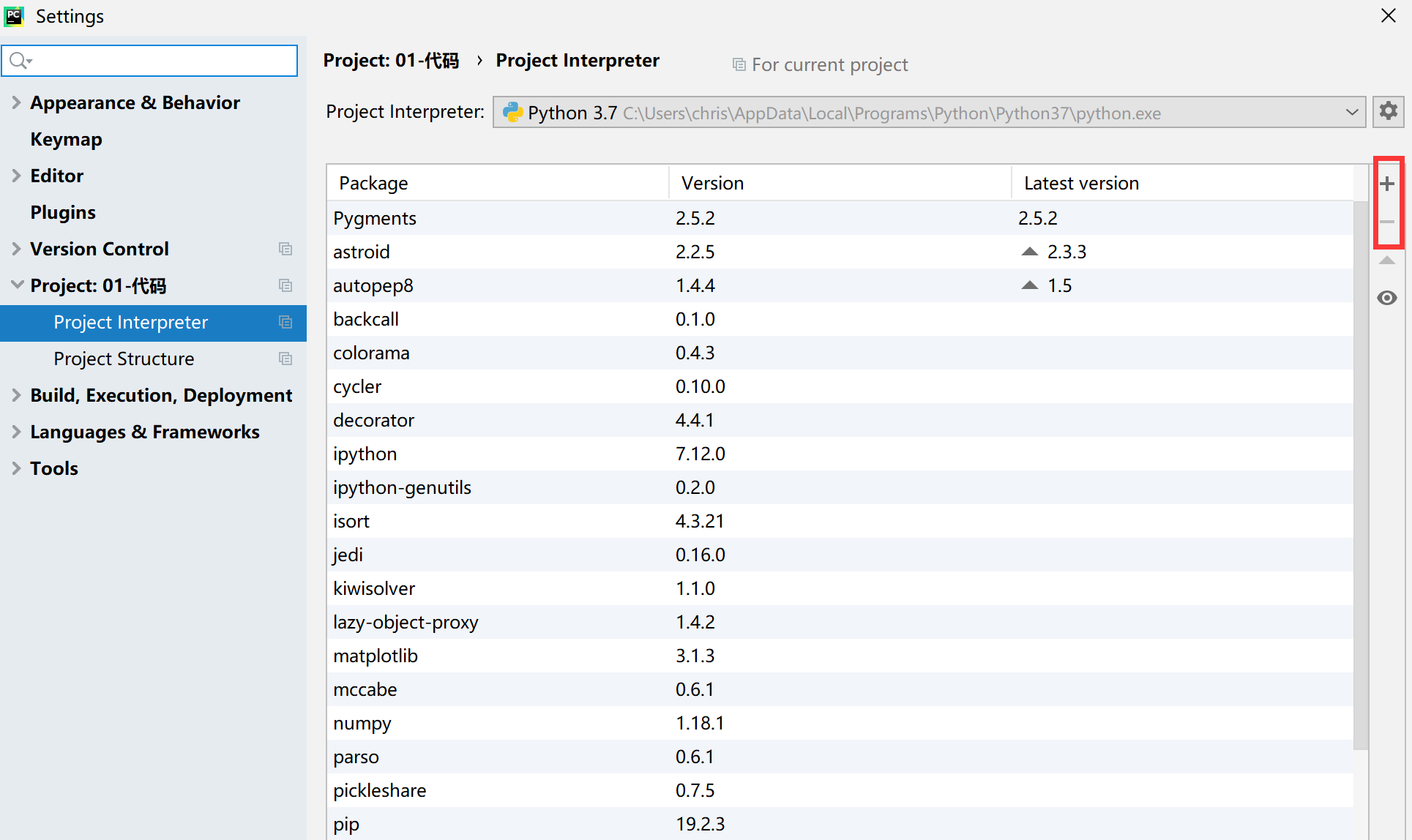Sort by the Latest version column header
1412x840 pixels.
click(1182, 183)
